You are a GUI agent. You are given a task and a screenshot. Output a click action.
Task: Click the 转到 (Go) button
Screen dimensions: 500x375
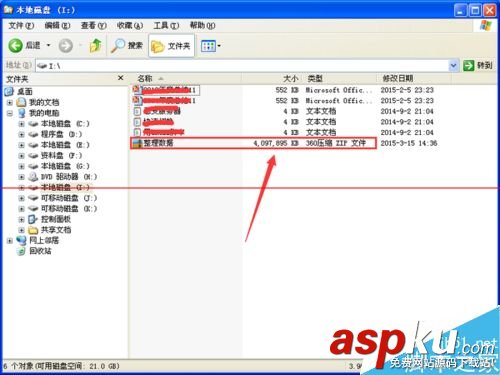pos(478,65)
